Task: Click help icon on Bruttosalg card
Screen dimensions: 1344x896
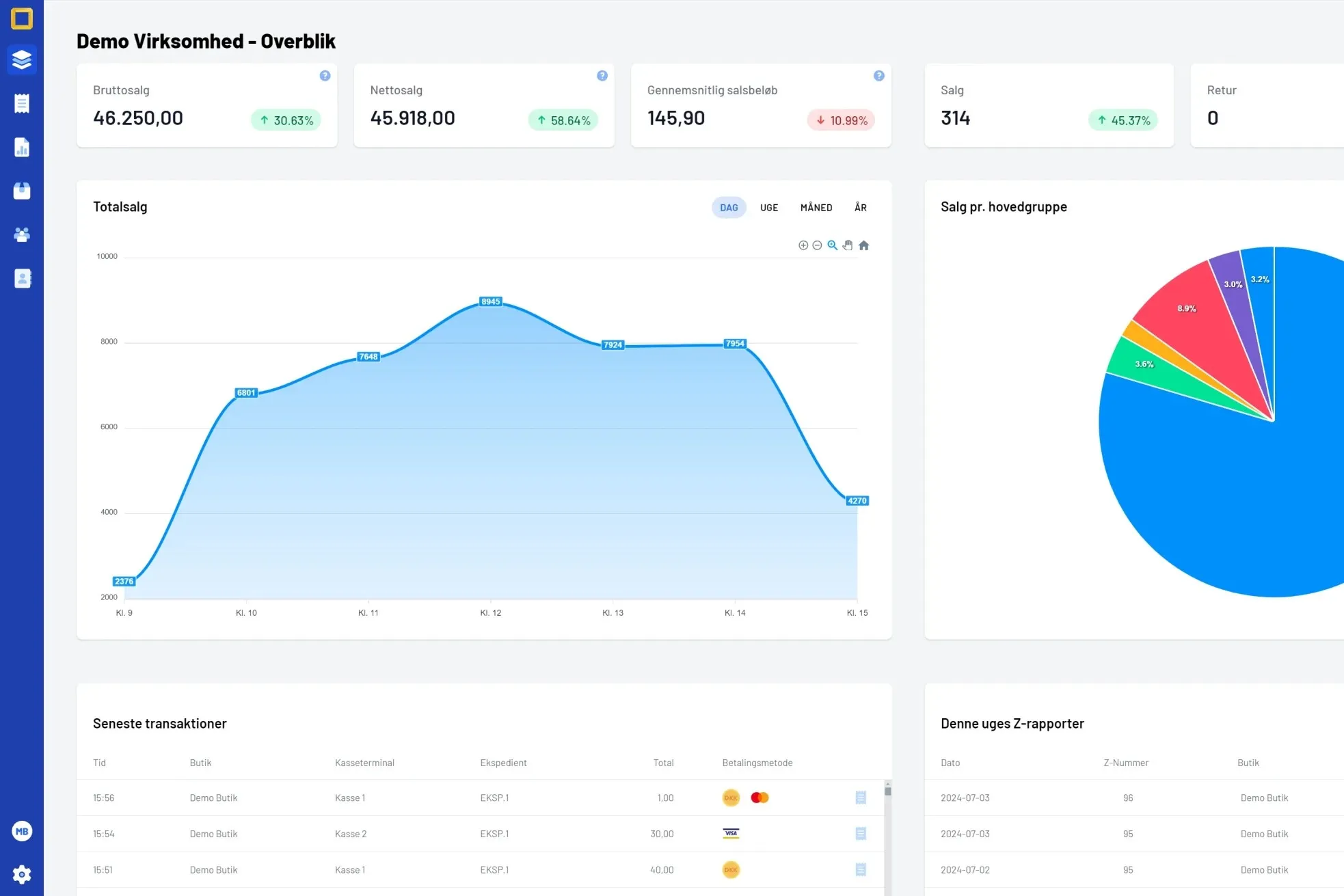Action: (325, 76)
